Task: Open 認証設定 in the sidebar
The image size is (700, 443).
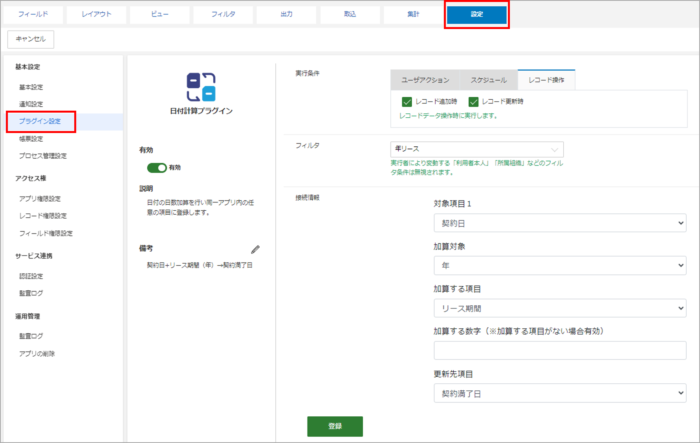Action: [x=31, y=276]
